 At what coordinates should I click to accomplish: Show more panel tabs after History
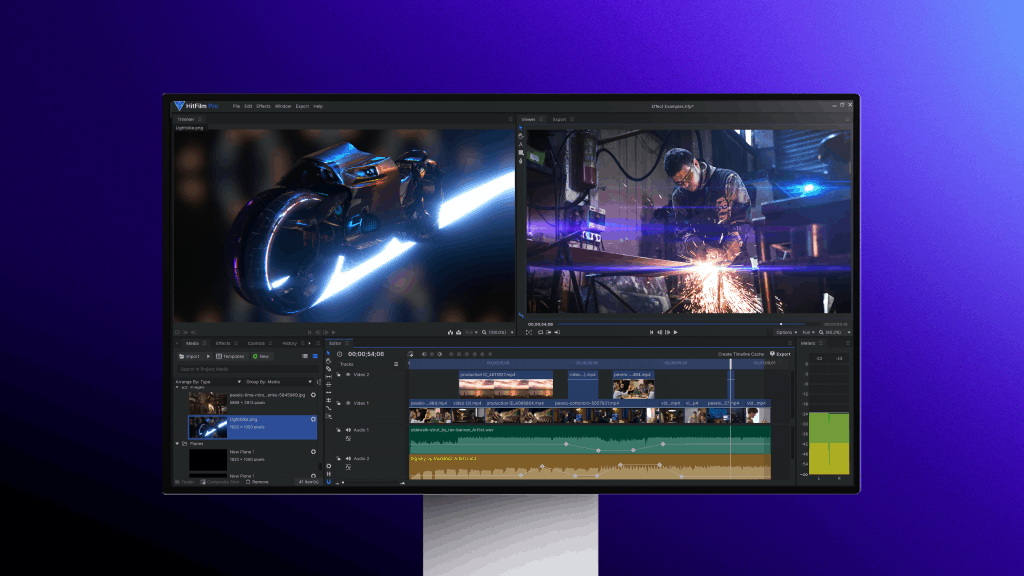click(310, 343)
